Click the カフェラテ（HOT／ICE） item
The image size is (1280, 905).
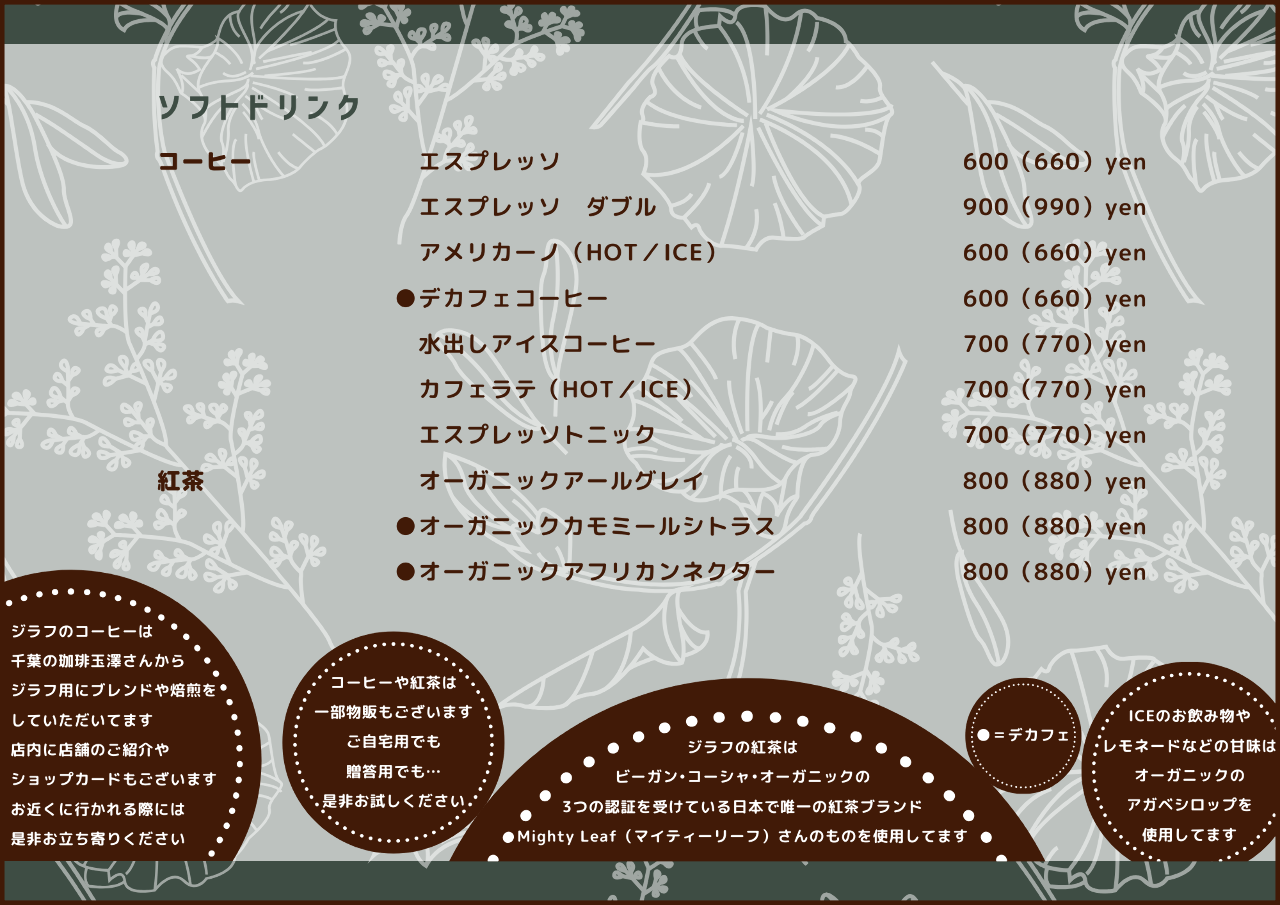tap(556, 390)
